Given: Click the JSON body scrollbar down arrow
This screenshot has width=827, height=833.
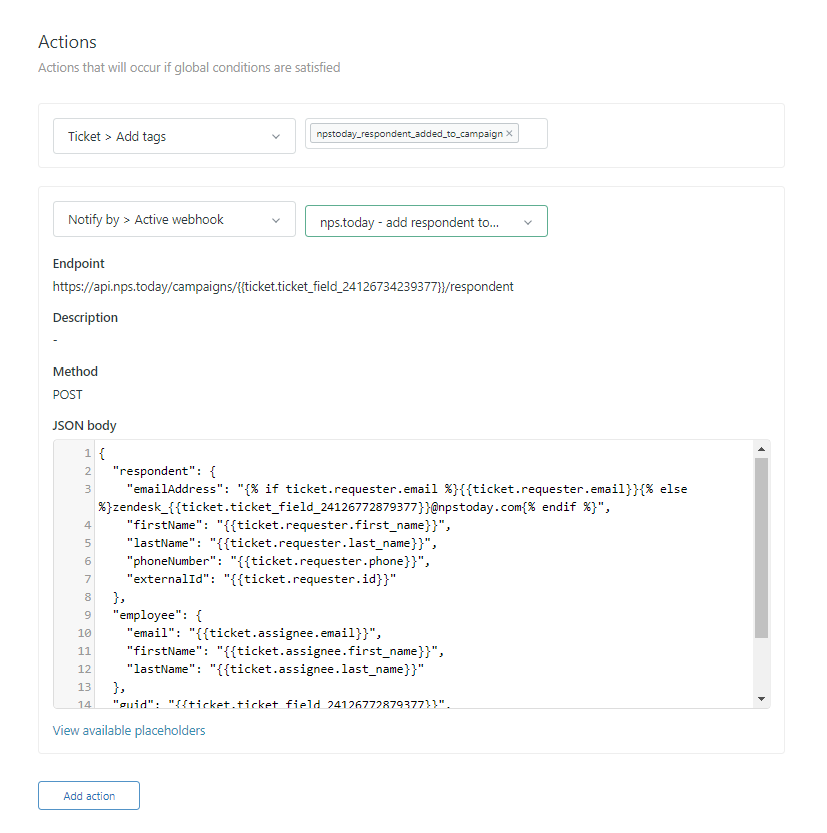Looking at the screenshot, I should [761, 698].
